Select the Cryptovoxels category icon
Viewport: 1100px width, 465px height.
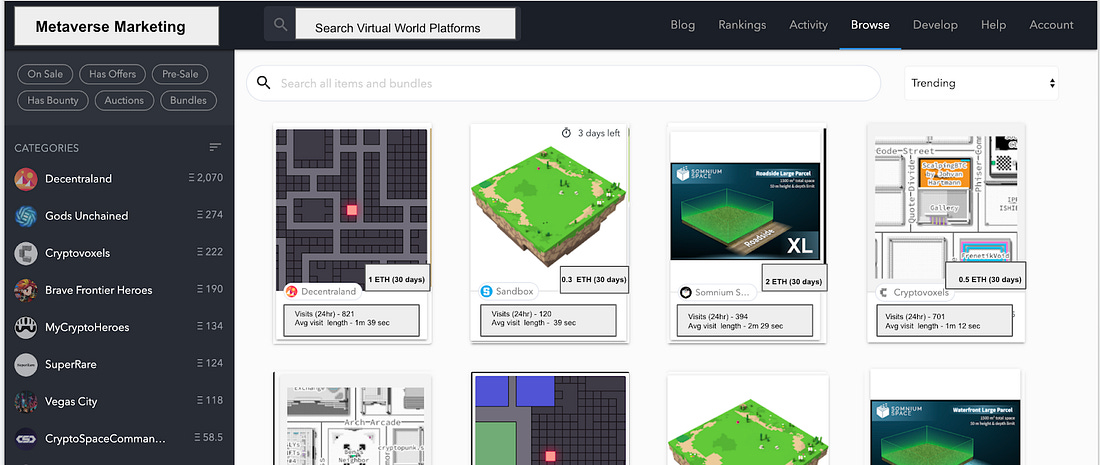tap(26, 253)
